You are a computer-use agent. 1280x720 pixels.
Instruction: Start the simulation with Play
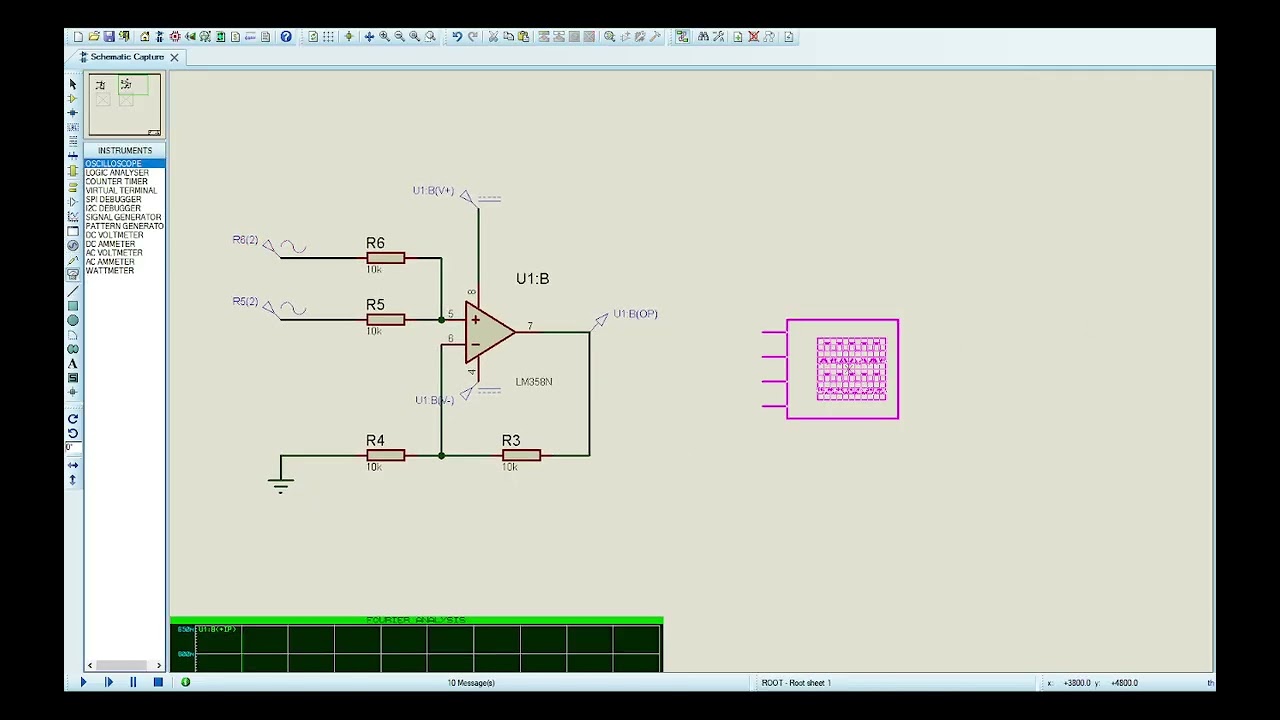(83, 683)
